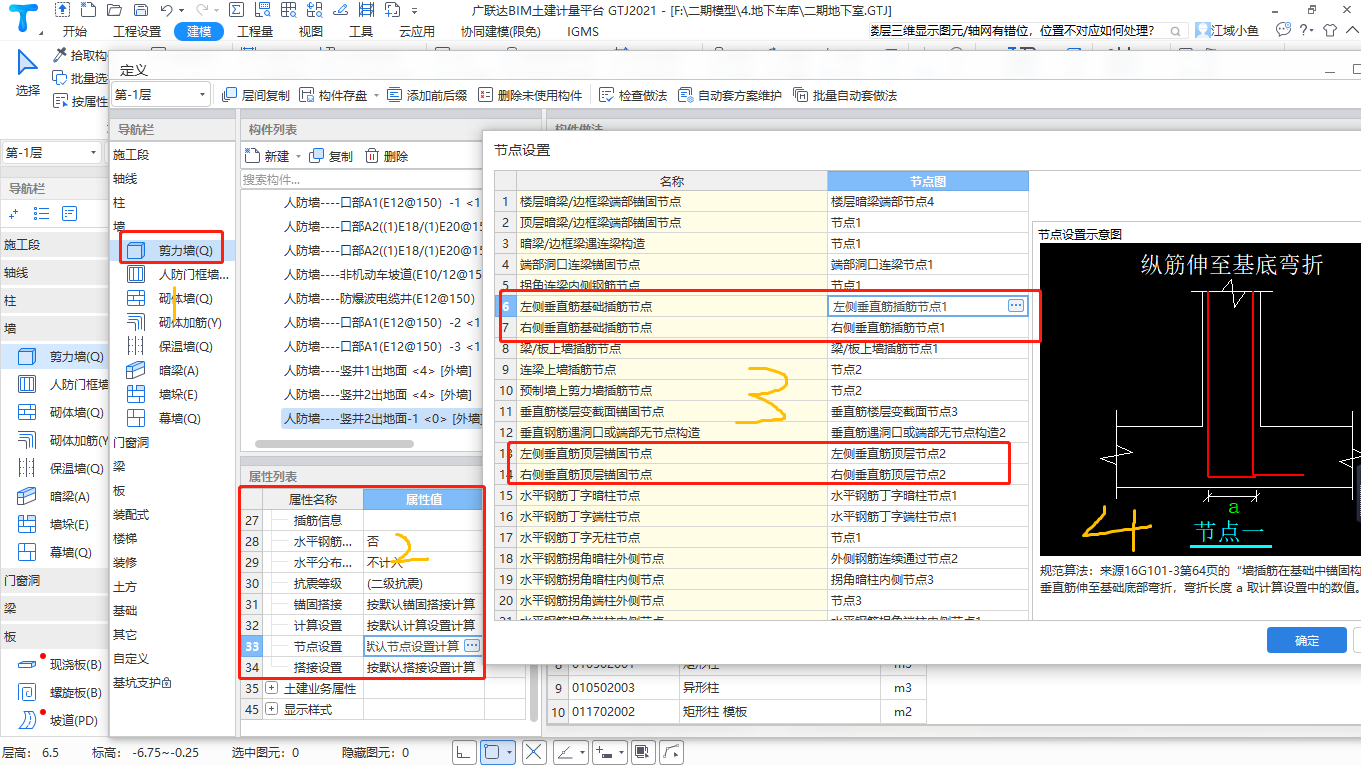
Task: Select component 人防墙----防爆波电缆井(E12@150)
Action: 379,298
